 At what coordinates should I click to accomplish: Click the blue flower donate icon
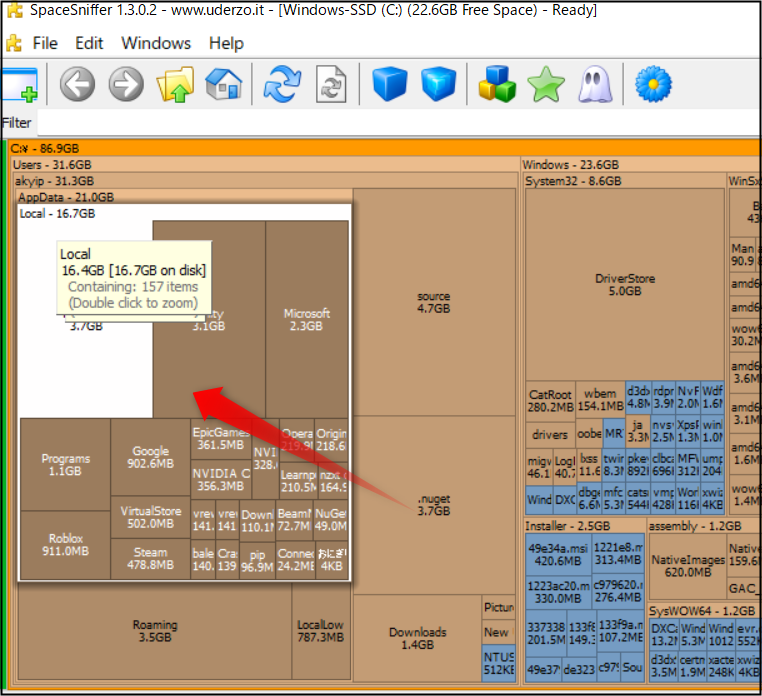[x=653, y=84]
